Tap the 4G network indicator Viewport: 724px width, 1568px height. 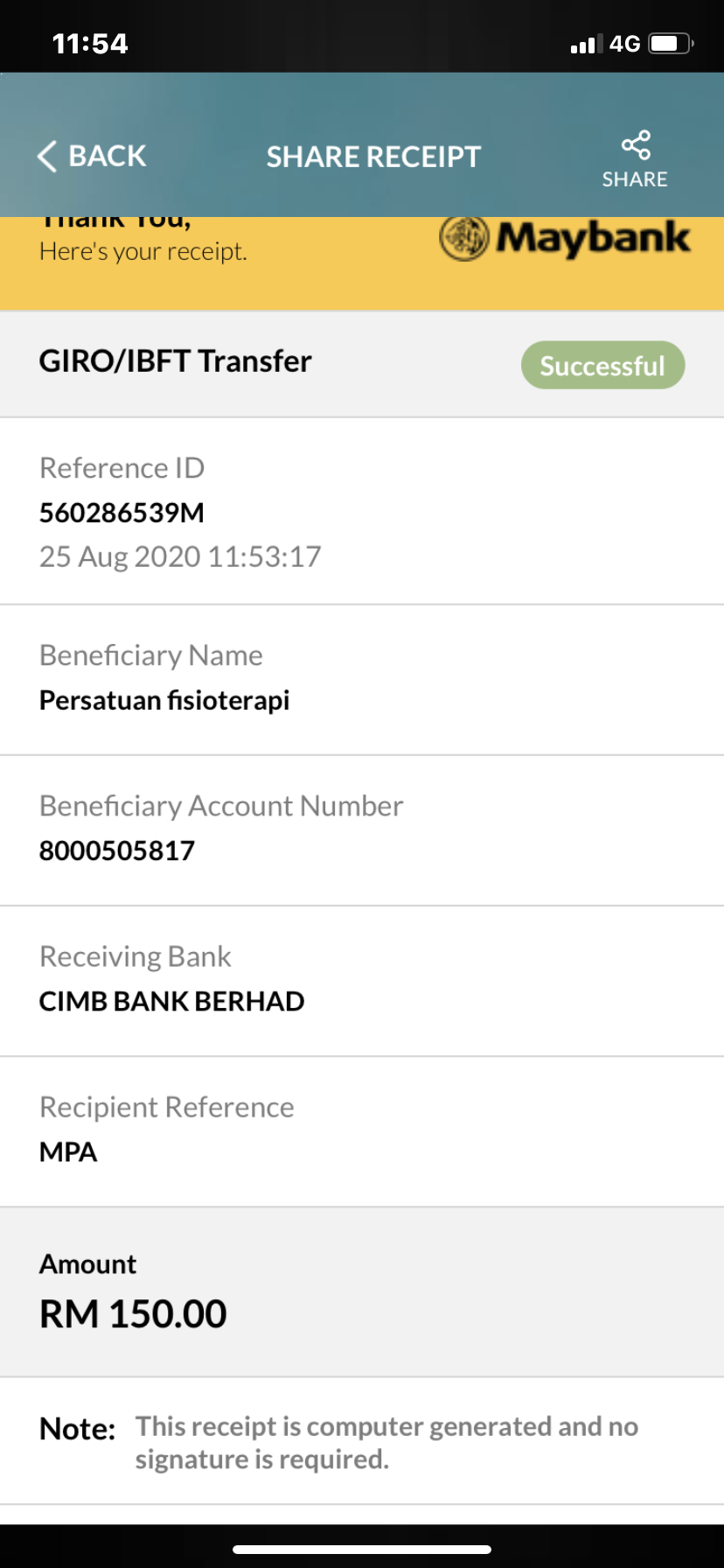(x=625, y=44)
